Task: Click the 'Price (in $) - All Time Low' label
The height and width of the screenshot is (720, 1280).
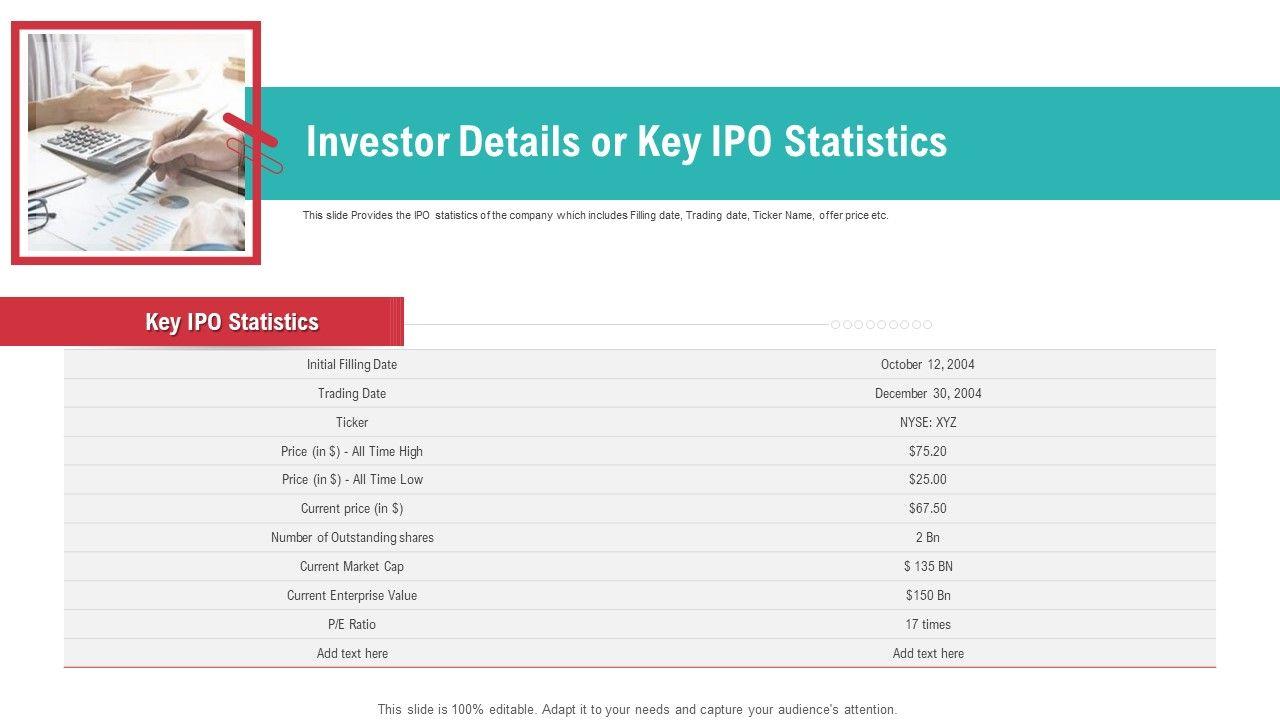Action: pyautogui.click(x=352, y=480)
